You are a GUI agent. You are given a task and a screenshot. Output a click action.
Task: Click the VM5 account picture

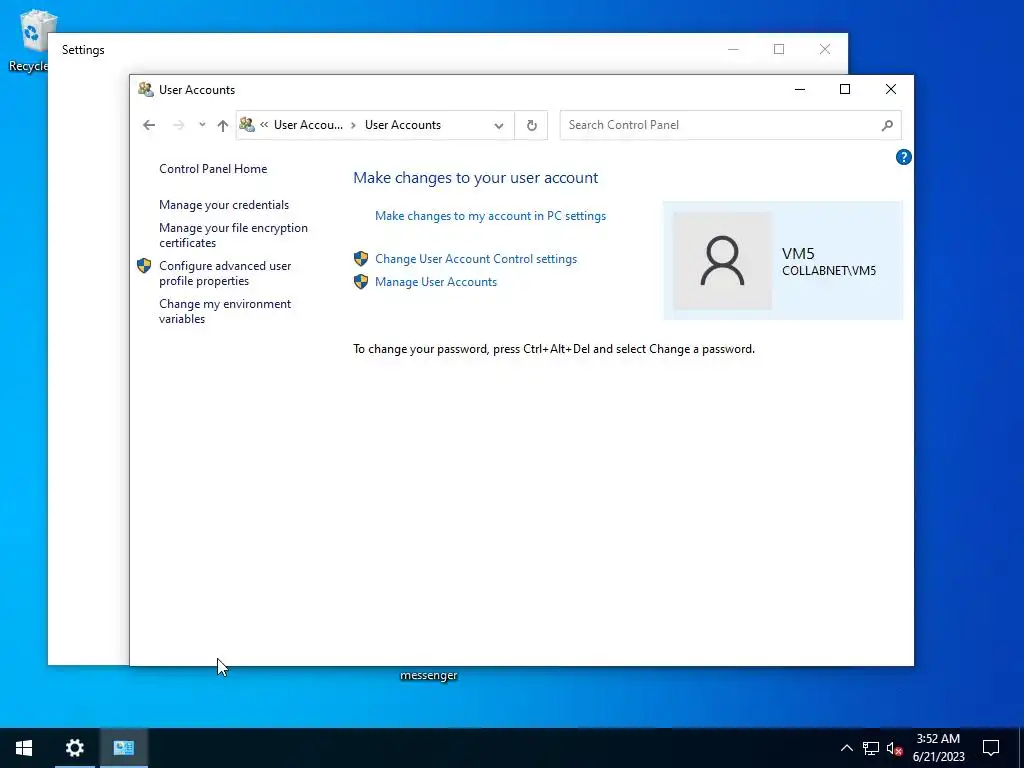722,261
